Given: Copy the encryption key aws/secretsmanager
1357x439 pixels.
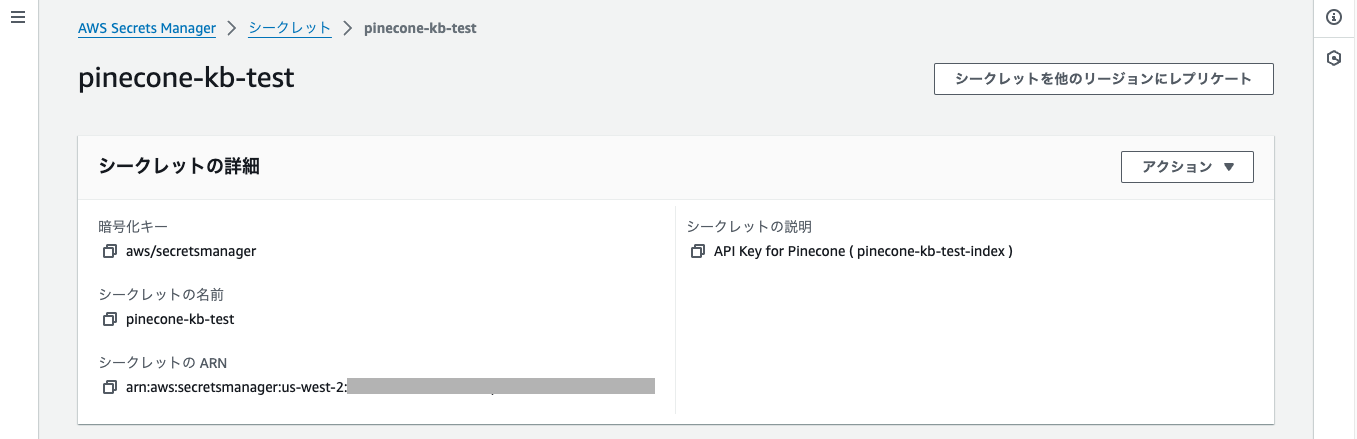Looking at the screenshot, I should (110, 252).
